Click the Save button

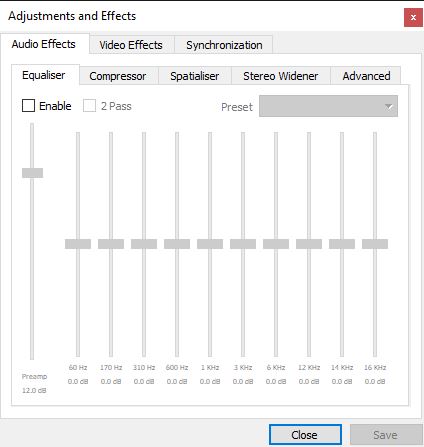pos(386,435)
